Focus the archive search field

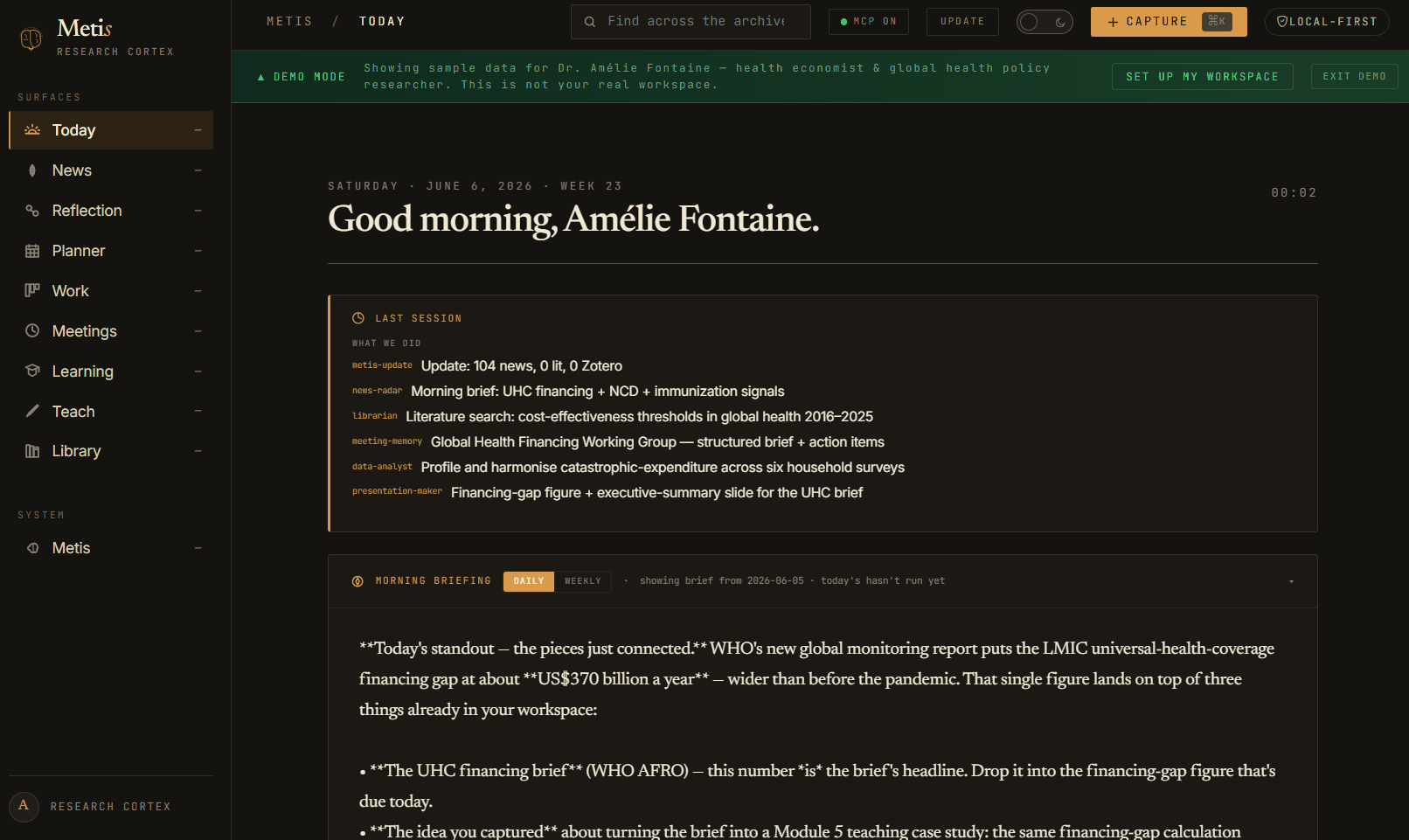tap(691, 22)
